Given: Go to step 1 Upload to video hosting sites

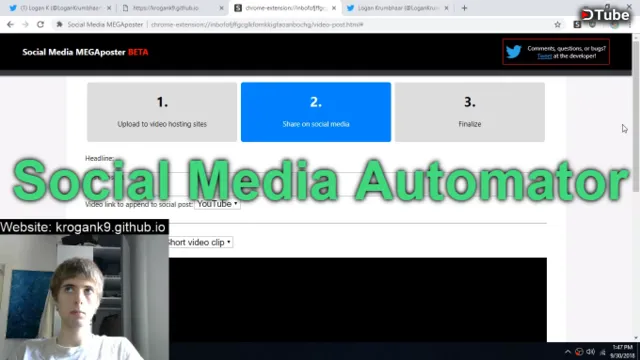Looking at the screenshot, I should click(162, 112).
